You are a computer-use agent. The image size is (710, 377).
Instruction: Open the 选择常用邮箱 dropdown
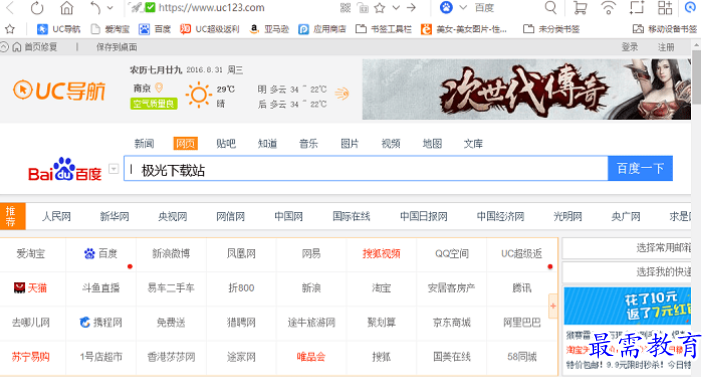627,248
